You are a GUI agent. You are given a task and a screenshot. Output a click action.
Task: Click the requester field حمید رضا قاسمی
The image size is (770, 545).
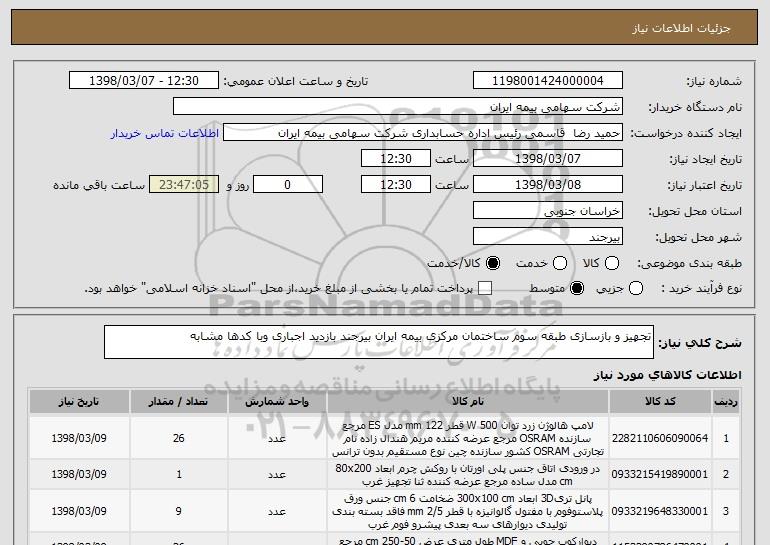423,133
